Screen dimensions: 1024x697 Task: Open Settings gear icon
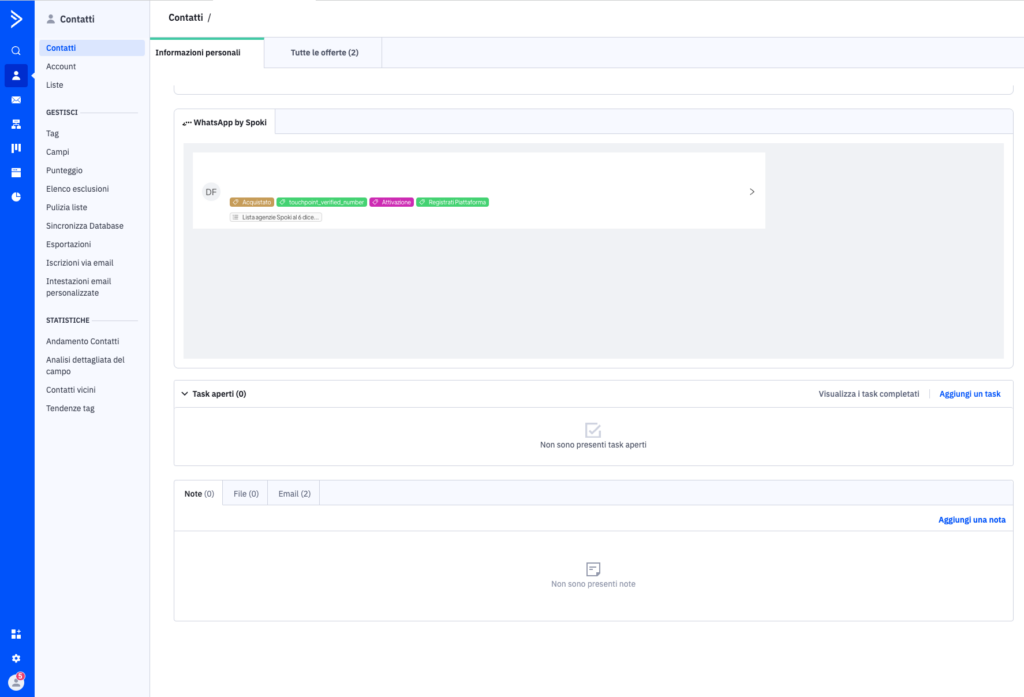click(16, 658)
